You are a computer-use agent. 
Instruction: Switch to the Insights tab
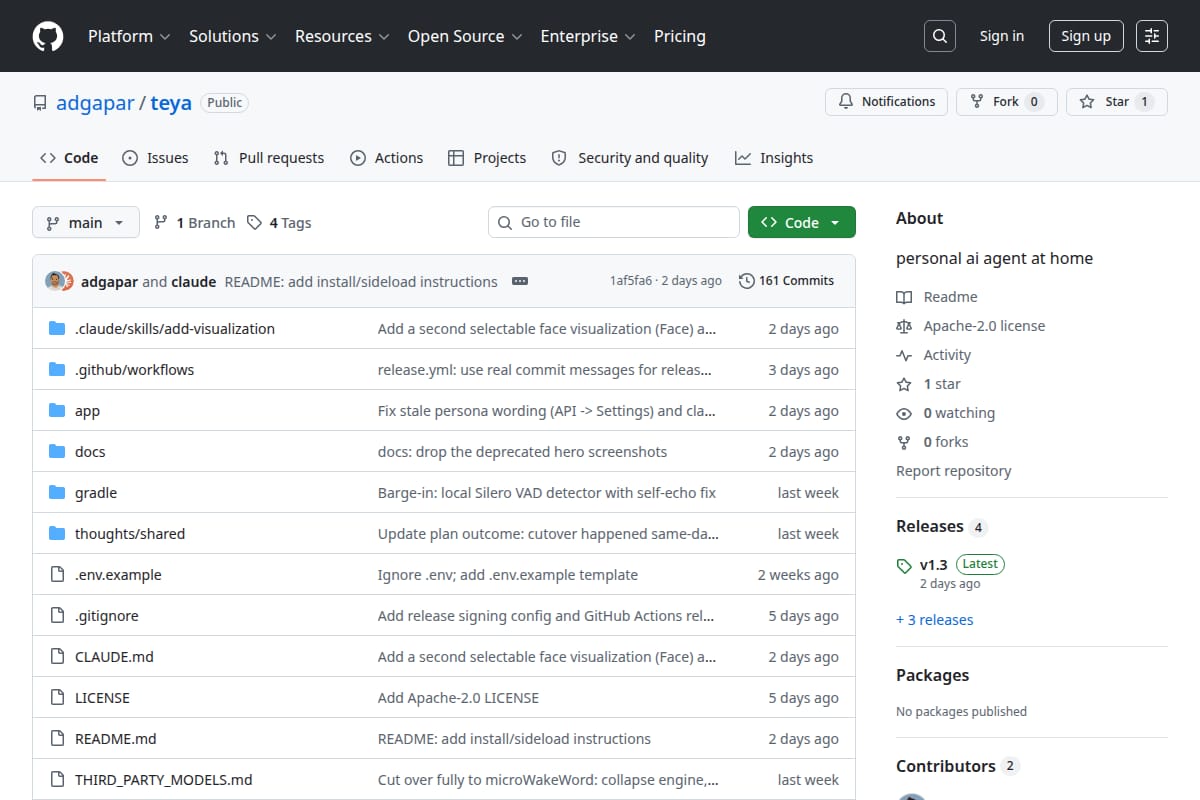(774, 158)
